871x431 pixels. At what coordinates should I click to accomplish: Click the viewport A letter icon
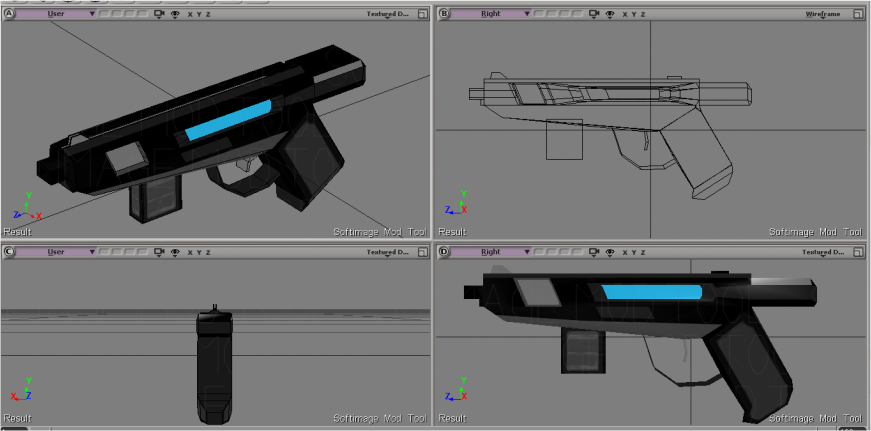(9, 13)
